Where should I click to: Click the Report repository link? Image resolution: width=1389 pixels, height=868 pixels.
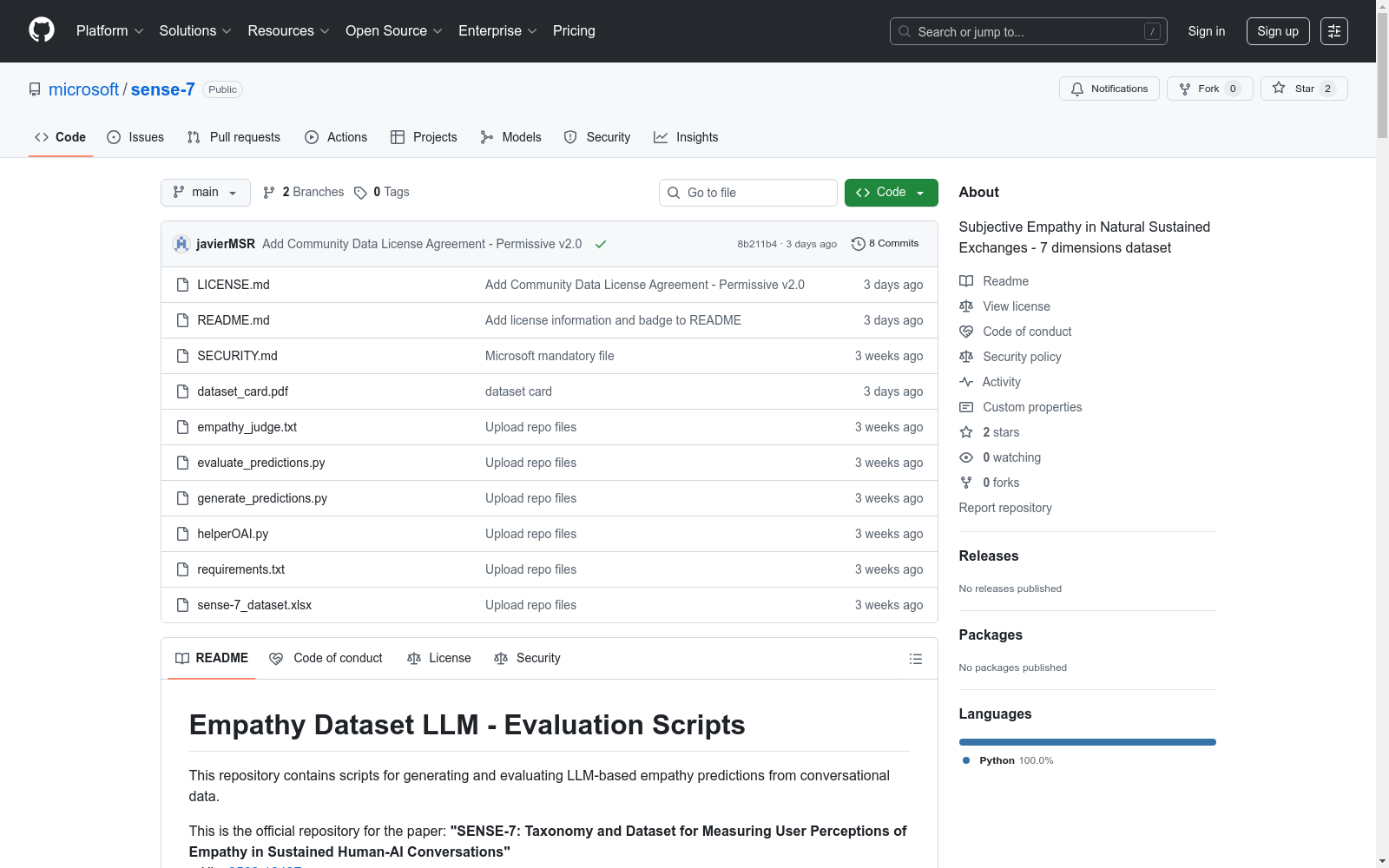pos(1005,508)
